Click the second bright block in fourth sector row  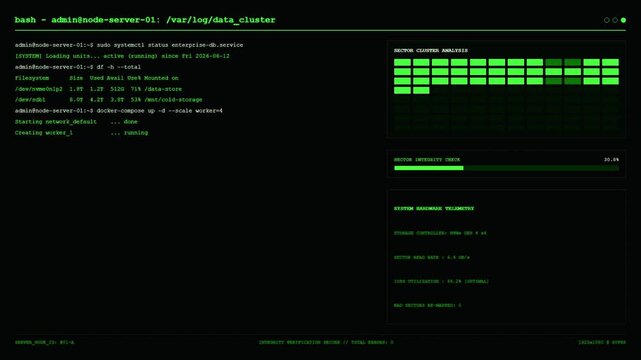(x=421, y=90)
